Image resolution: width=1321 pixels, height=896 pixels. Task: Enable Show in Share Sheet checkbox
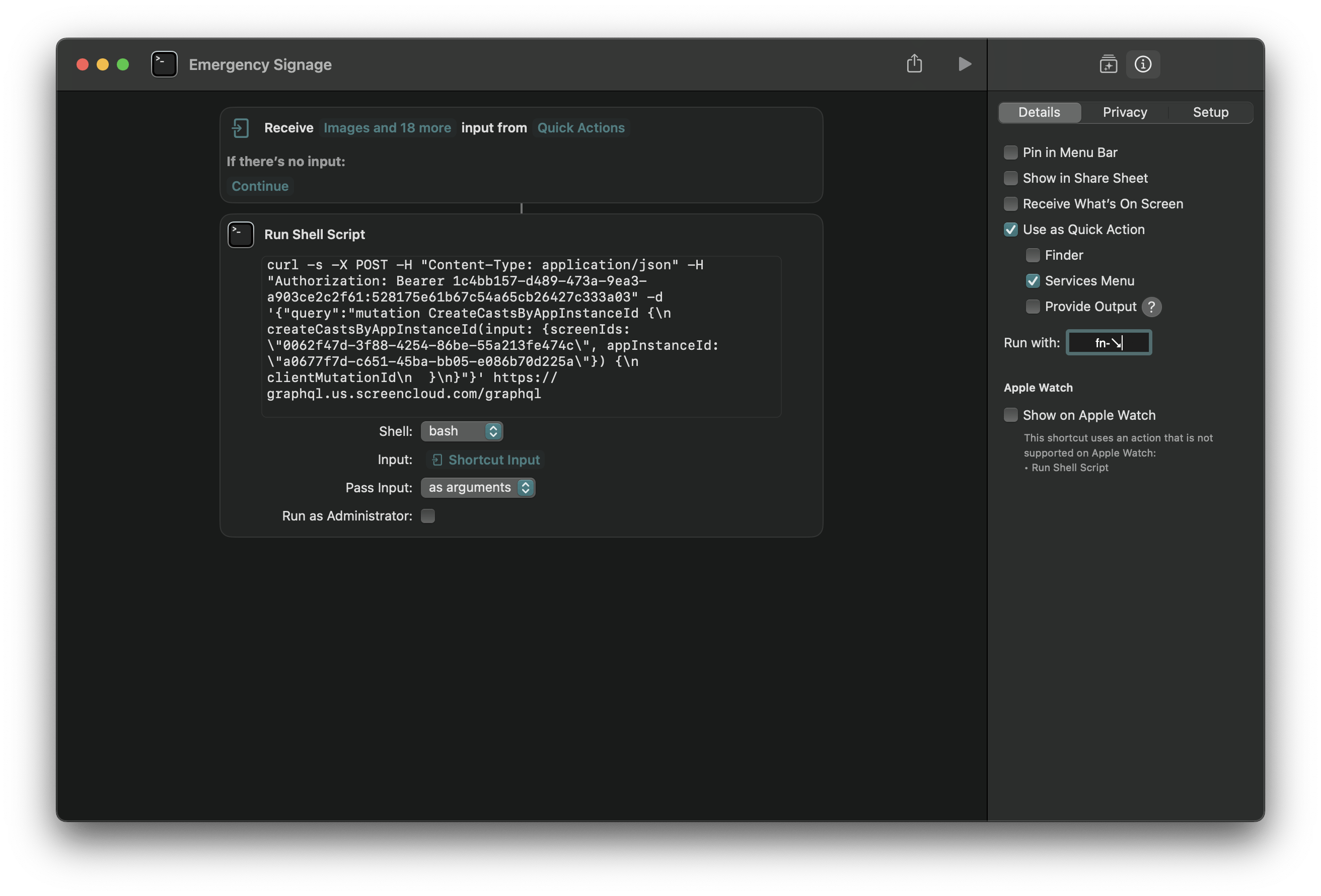1010,178
